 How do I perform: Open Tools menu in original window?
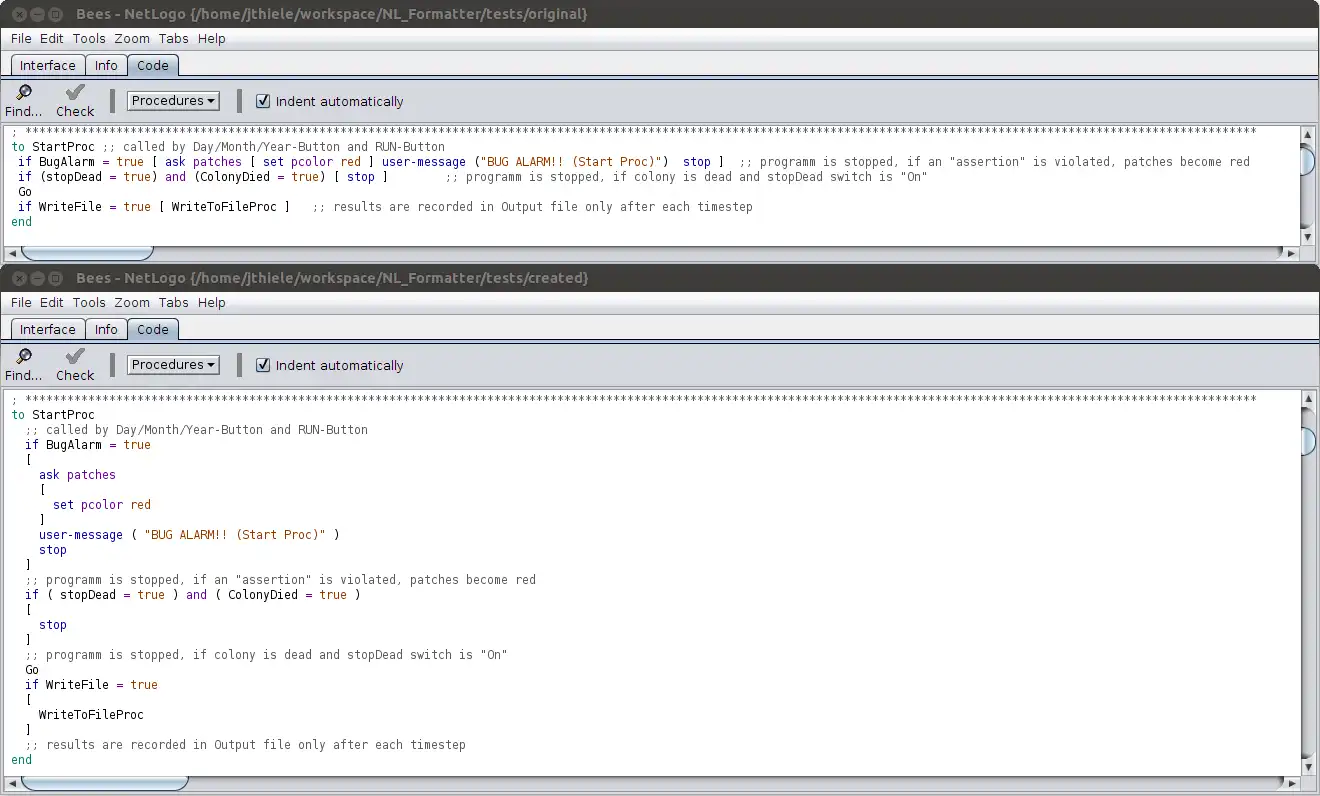click(x=89, y=38)
